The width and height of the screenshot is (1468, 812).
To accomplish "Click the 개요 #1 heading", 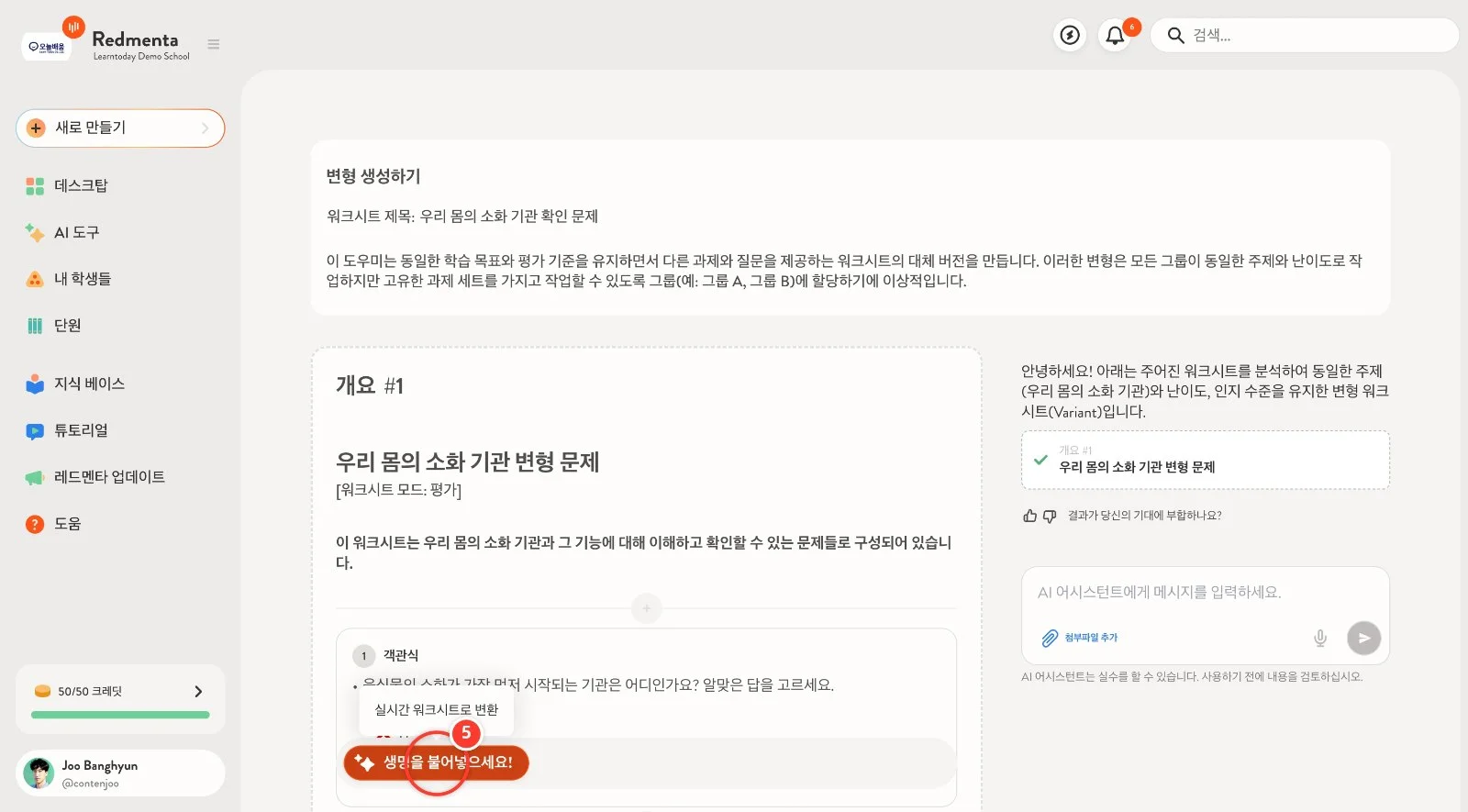I will [x=370, y=385].
